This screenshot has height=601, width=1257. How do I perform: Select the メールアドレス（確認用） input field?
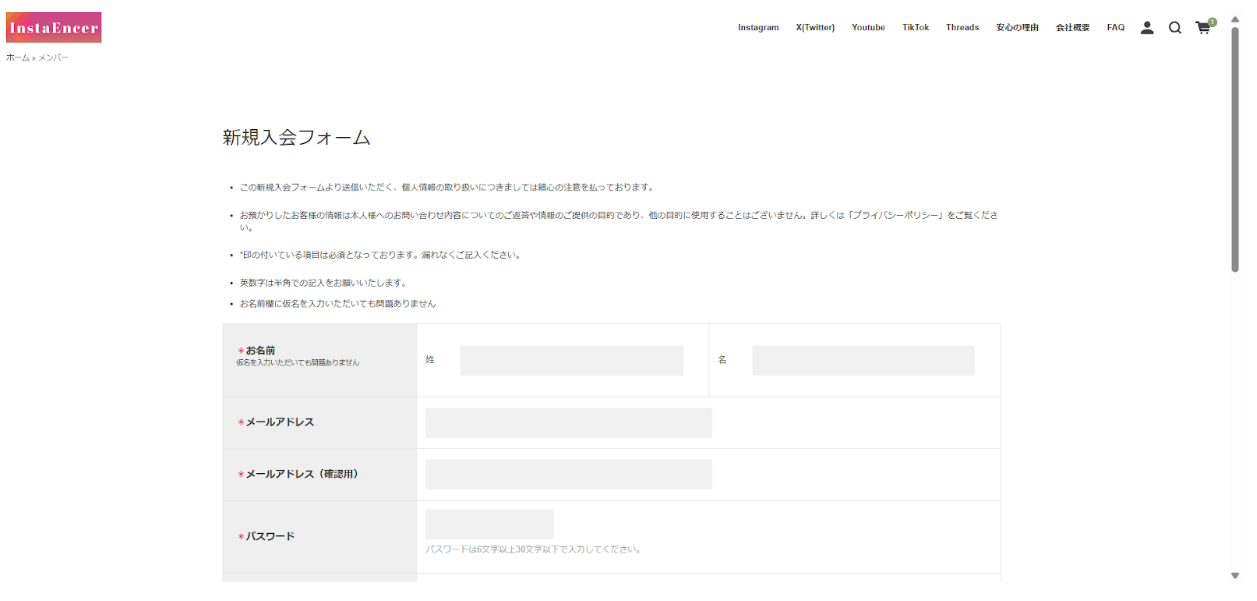570,473
